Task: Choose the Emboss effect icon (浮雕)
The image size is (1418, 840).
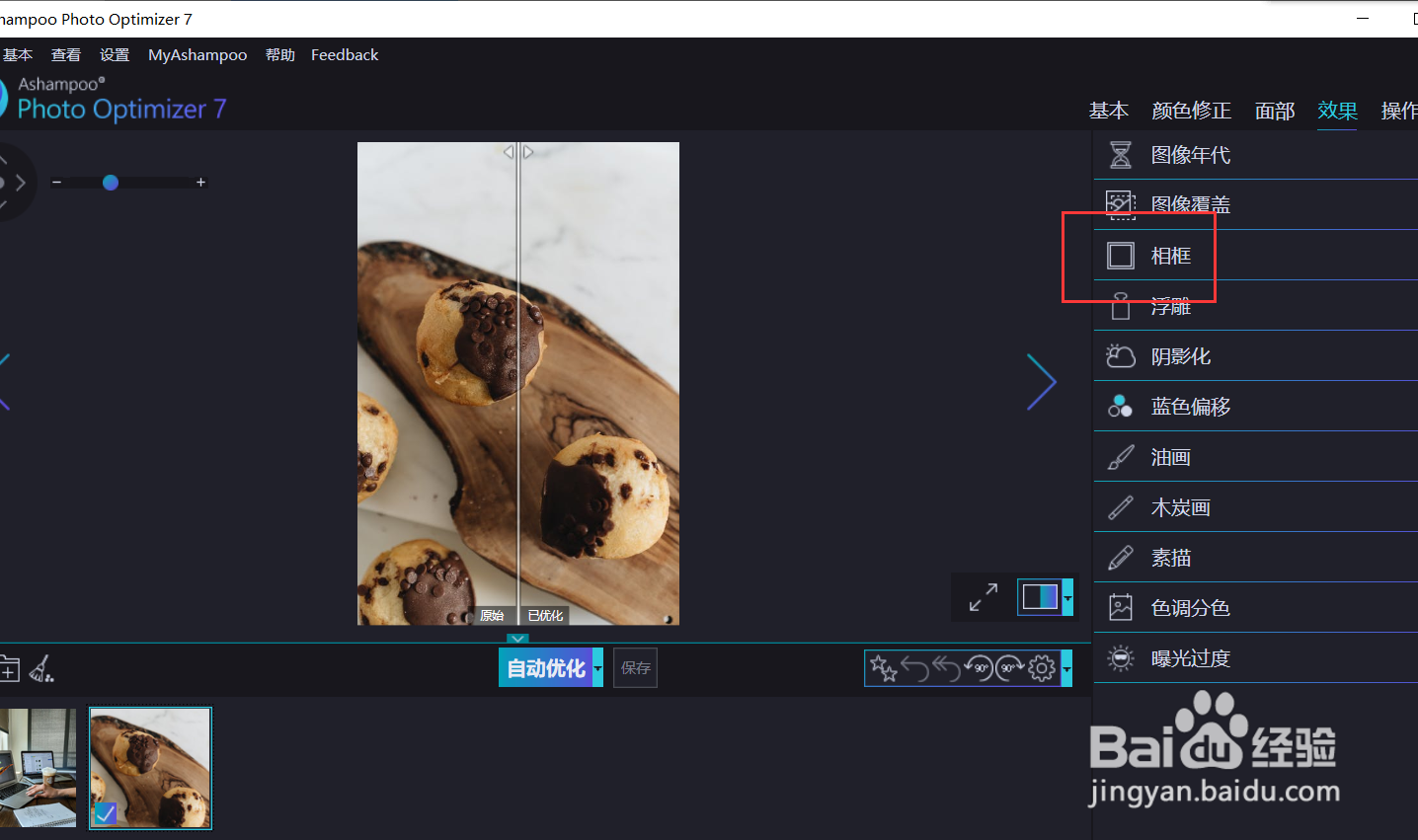Action: point(1120,306)
